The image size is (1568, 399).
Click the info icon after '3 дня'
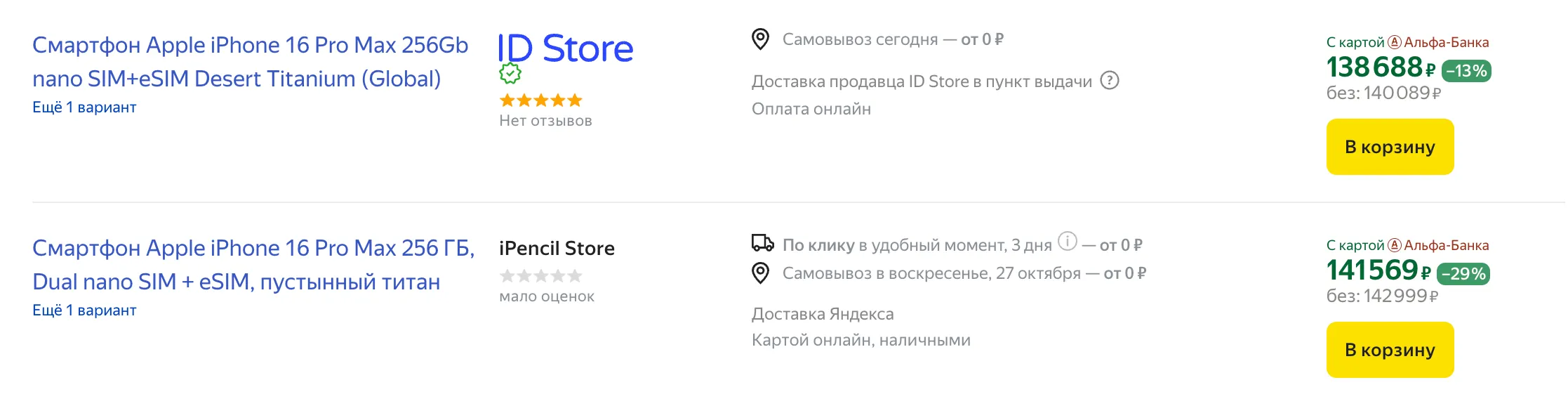click(1067, 242)
